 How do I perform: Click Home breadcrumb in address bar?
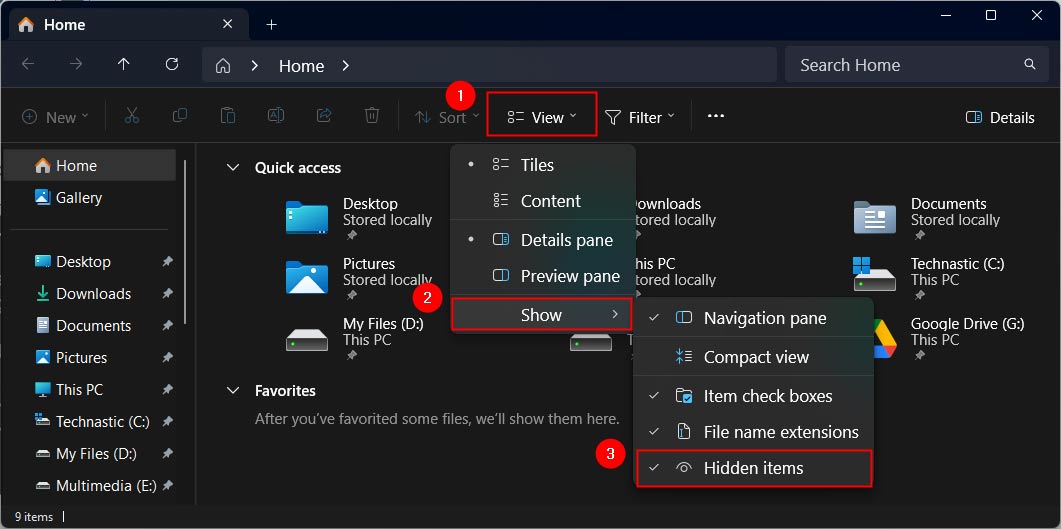[x=301, y=66]
